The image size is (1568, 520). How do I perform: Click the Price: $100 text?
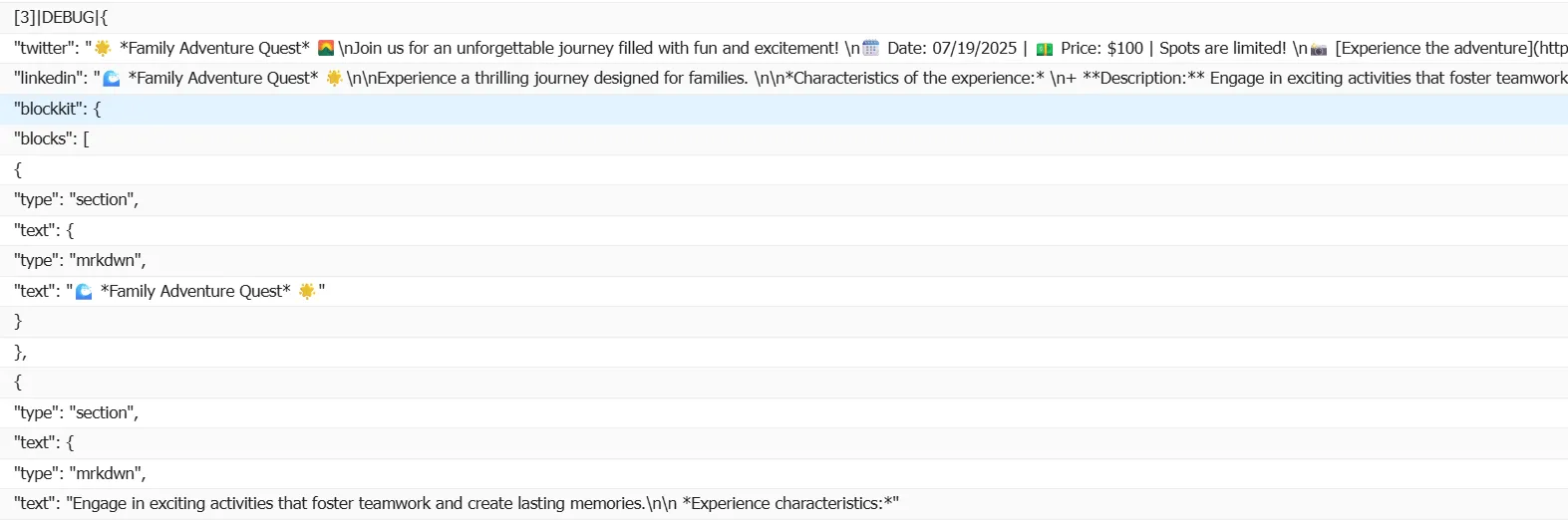point(1101,48)
